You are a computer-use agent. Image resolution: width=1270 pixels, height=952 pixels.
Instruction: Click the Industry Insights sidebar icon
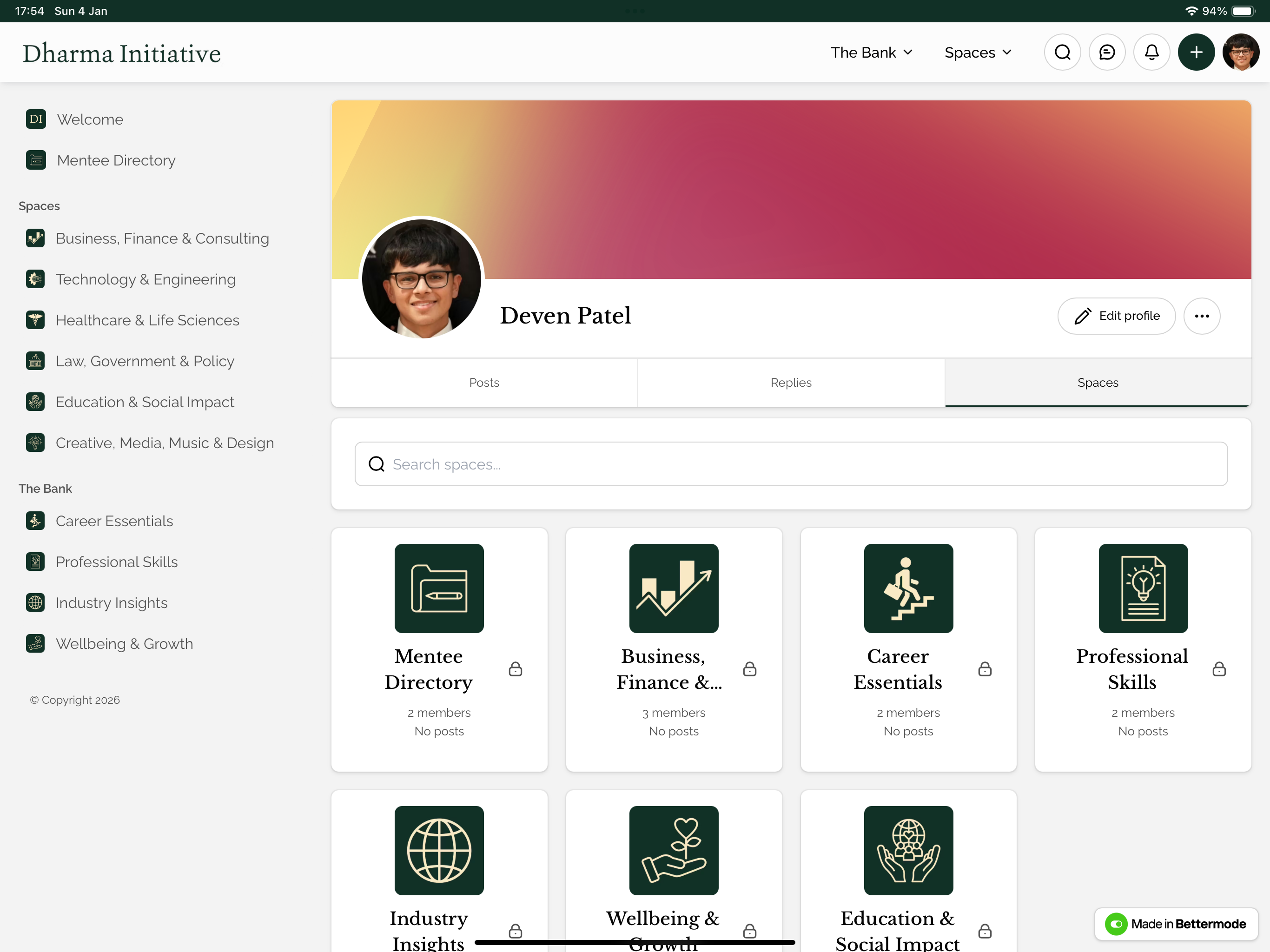click(x=35, y=602)
